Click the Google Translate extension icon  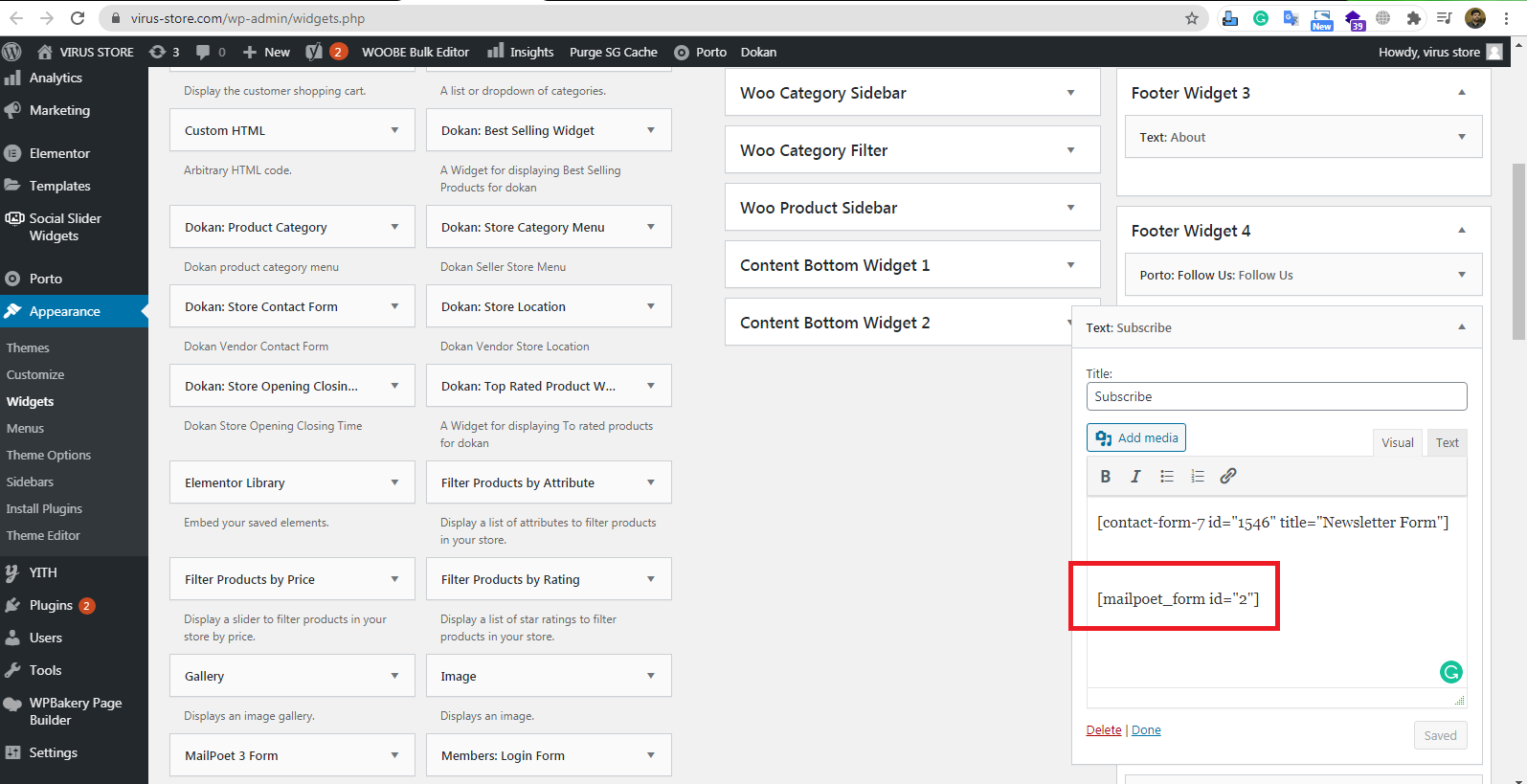coord(1291,18)
